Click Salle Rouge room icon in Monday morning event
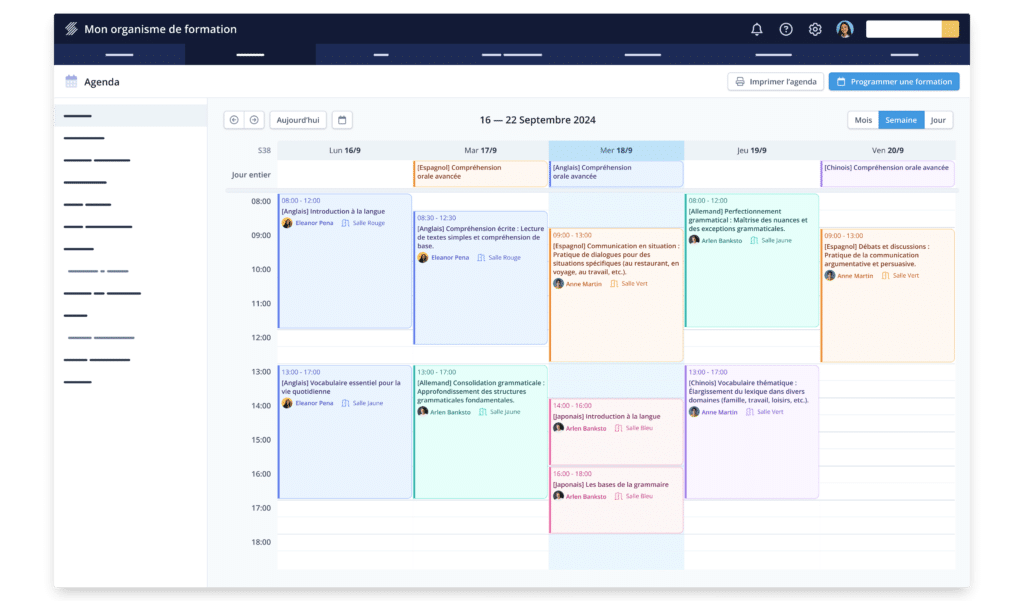The height and width of the screenshot is (601, 1024). 345,223
